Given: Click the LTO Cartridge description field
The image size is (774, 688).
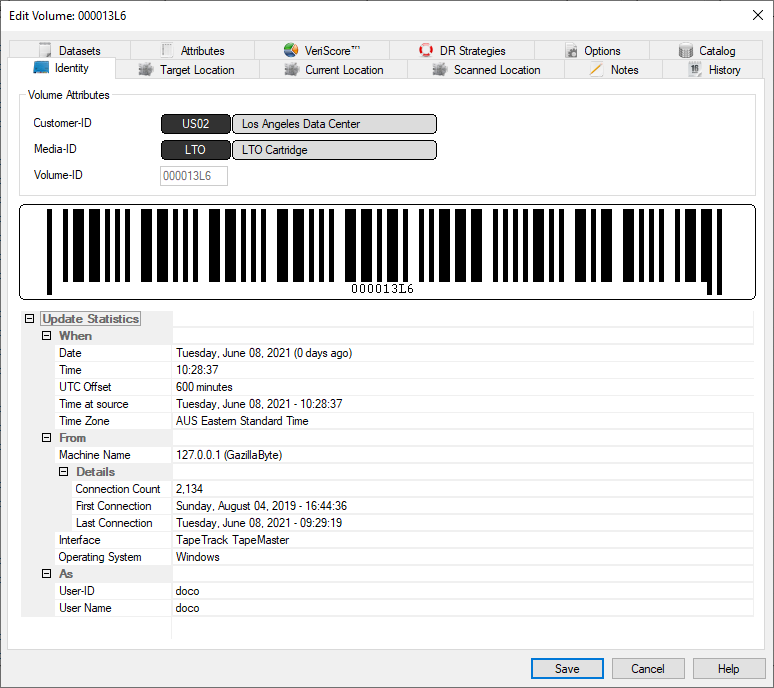Looking at the screenshot, I should coord(334,150).
